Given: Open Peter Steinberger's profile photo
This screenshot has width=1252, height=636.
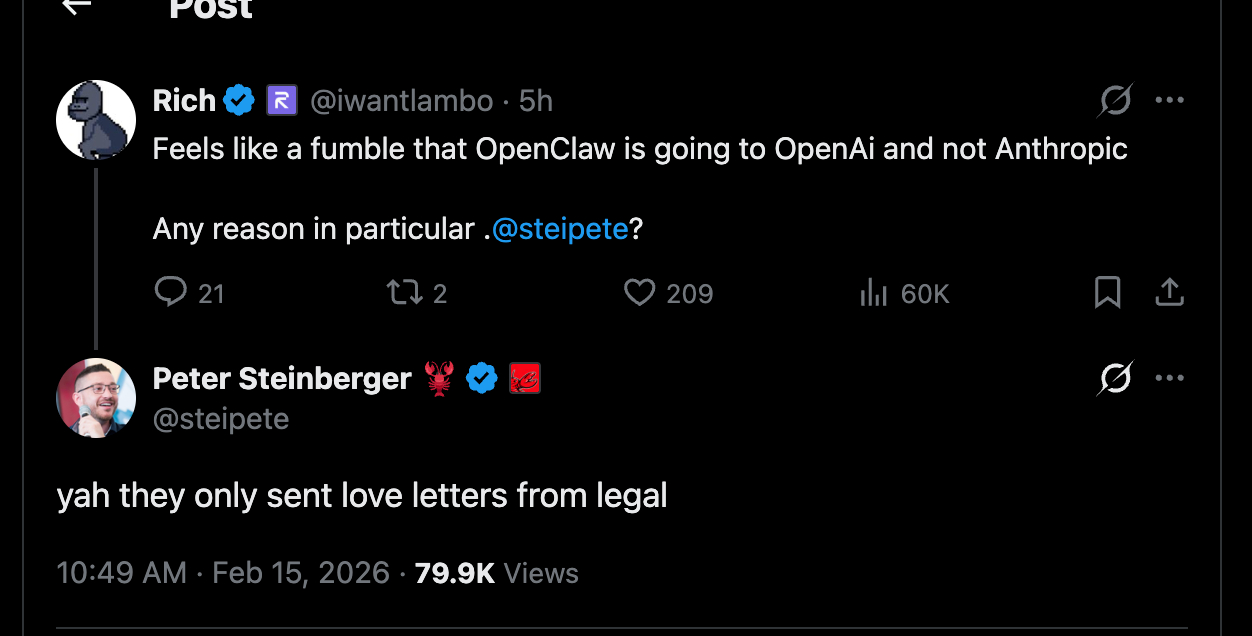Looking at the screenshot, I should coord(96,398).
